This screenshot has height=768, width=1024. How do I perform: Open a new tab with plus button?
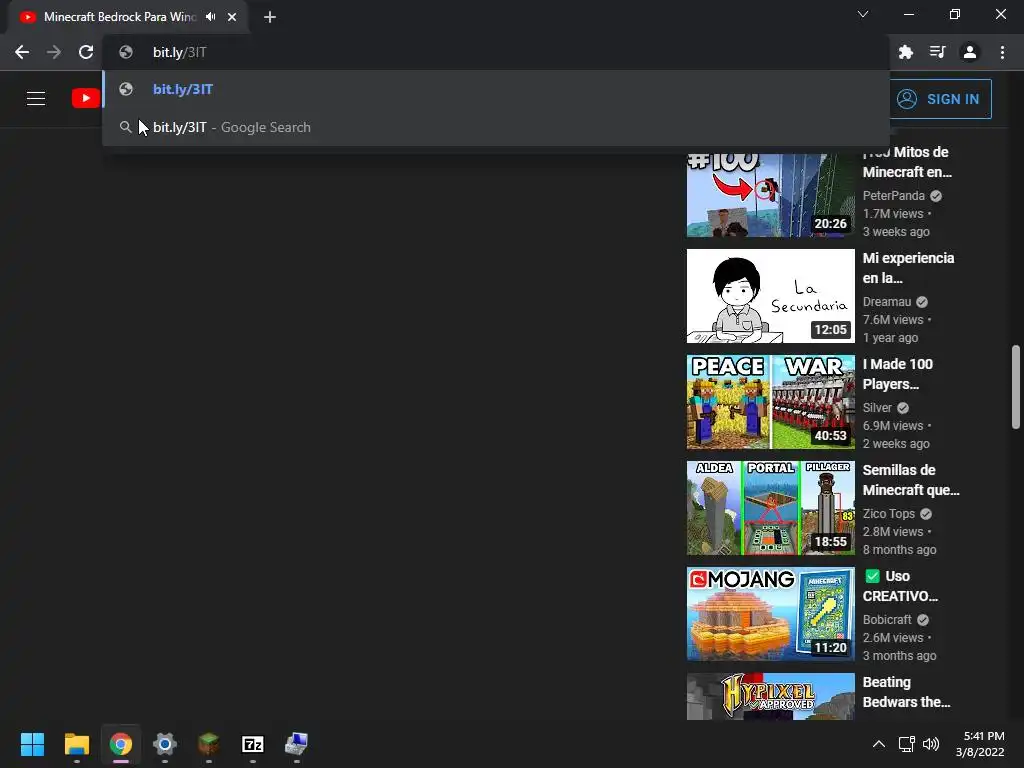pyautogui.click(x=270, y=17)
